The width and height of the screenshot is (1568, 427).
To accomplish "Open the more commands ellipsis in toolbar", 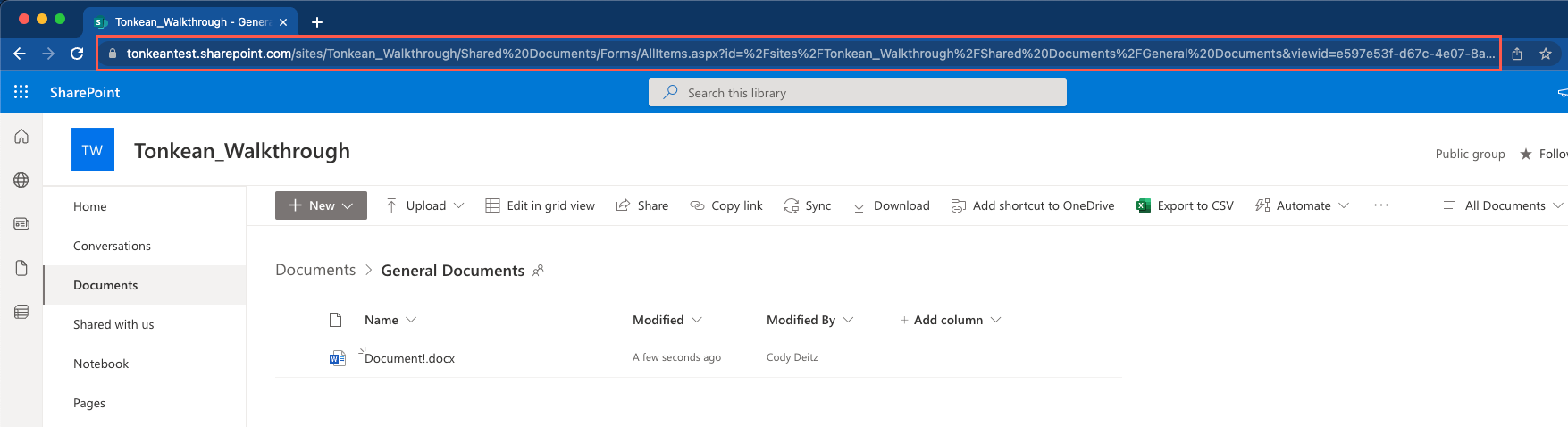I will coord(1381,205).
